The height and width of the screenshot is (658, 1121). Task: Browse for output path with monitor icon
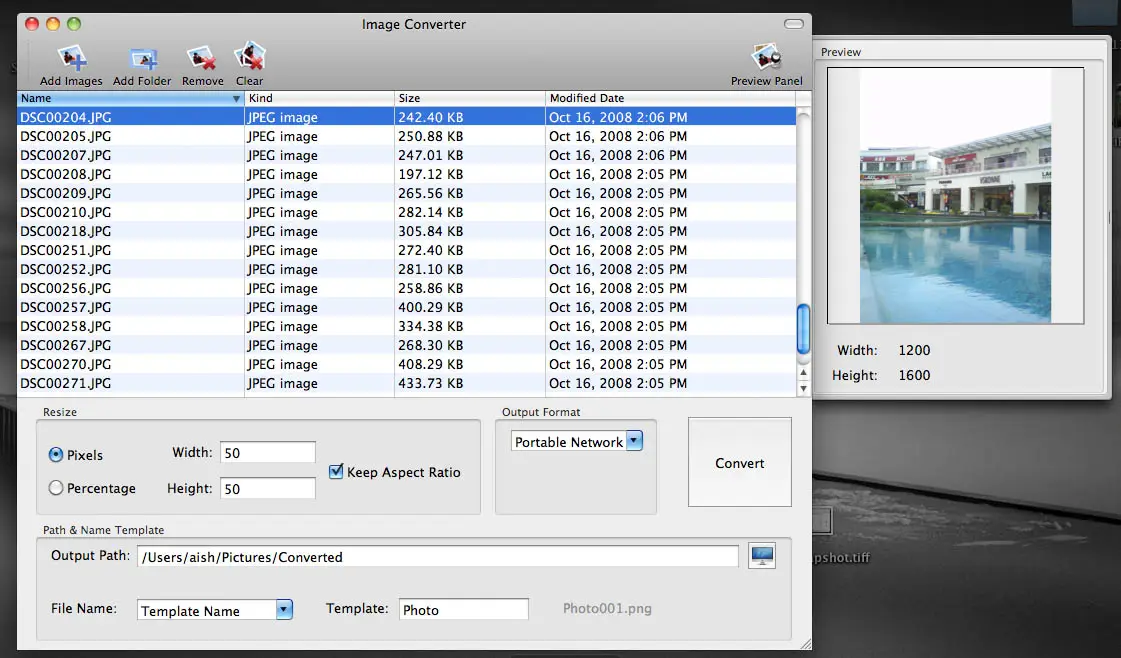(762, 556)
